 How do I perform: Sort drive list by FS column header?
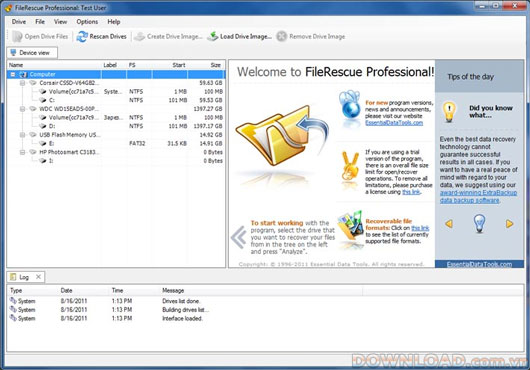coord(139,65)
